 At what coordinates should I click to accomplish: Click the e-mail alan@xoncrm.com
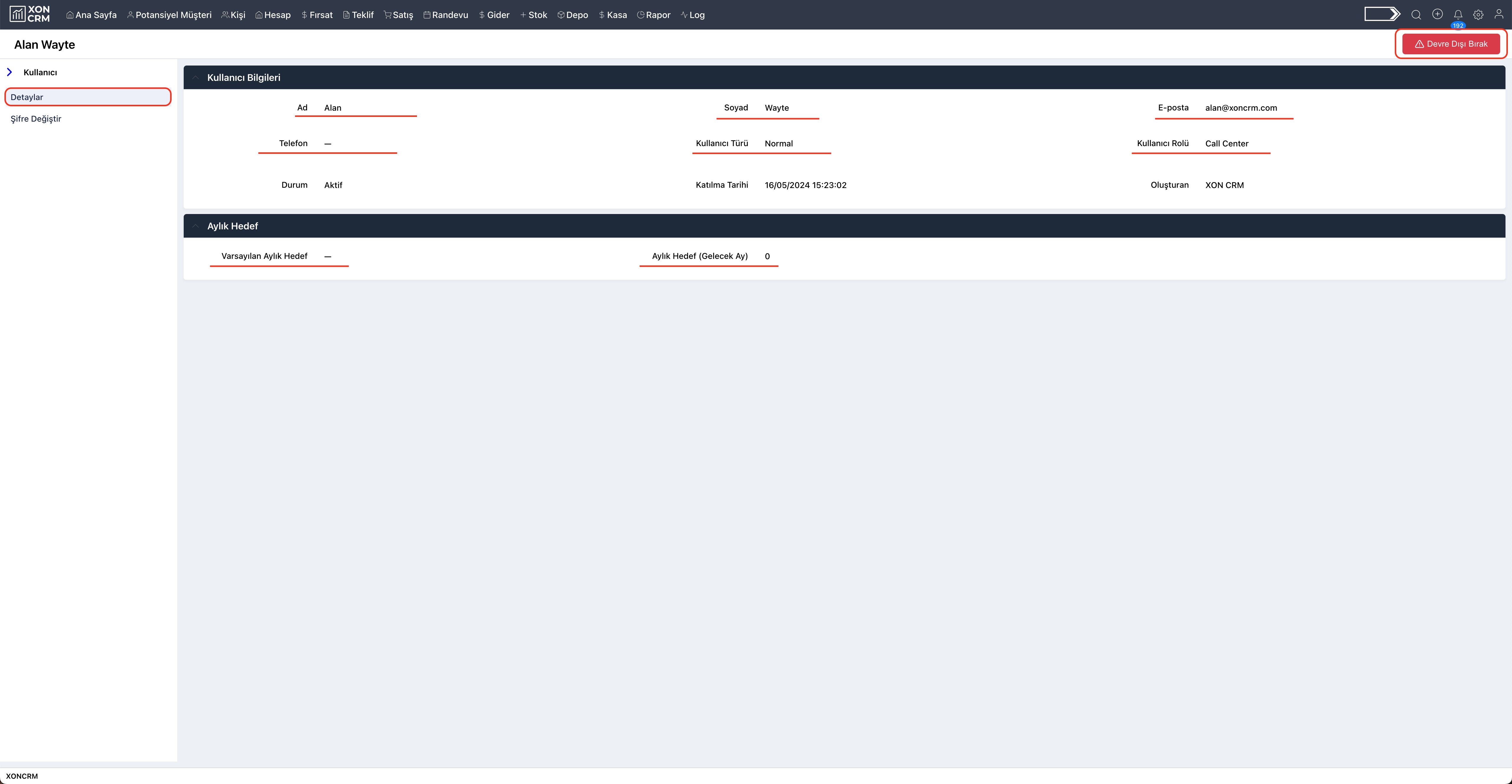point(1241,107)
